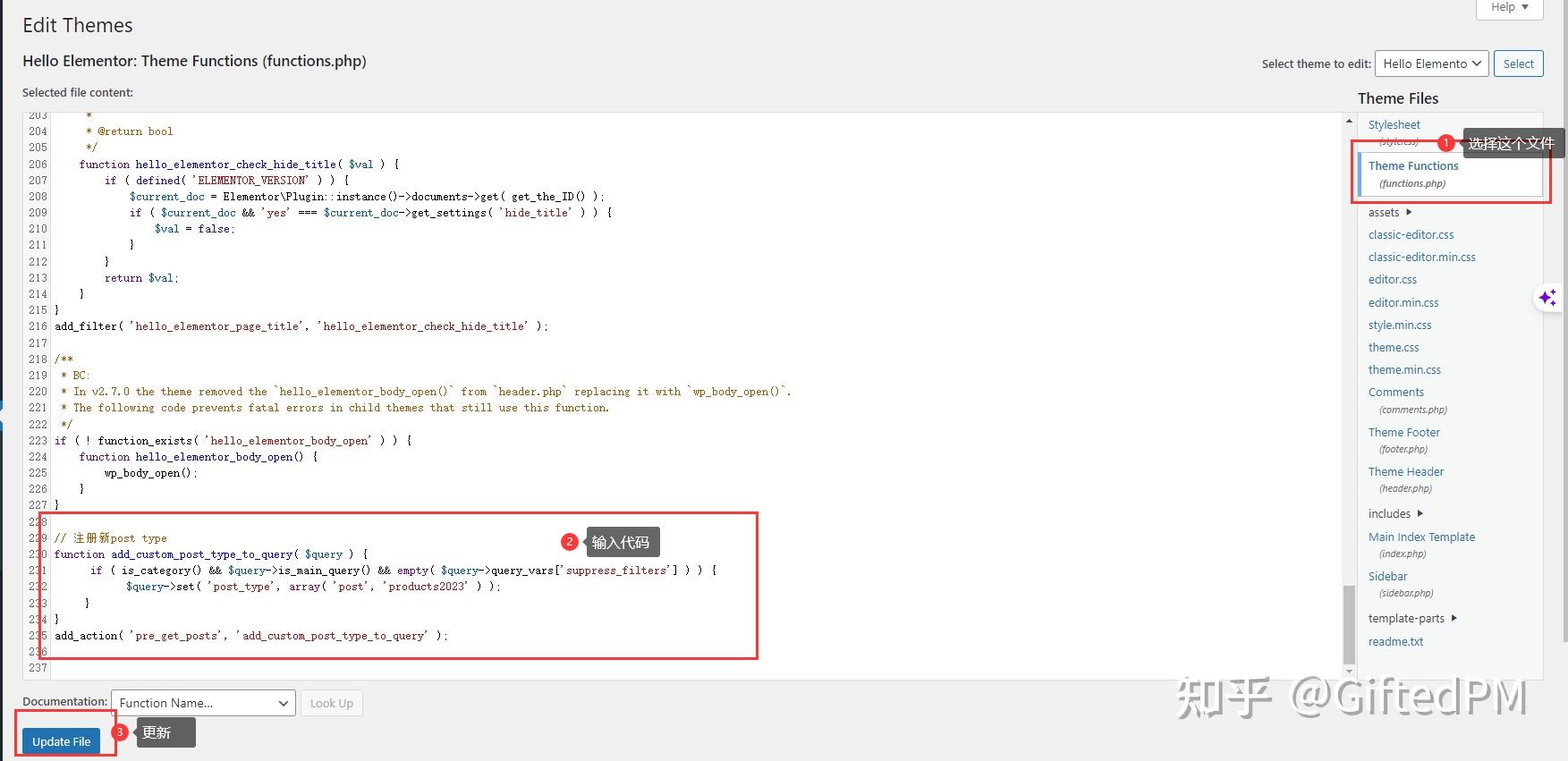This screenshot has width=1568, height=761.
Task: Open style.min.css file
Action: click(1400, 326)
